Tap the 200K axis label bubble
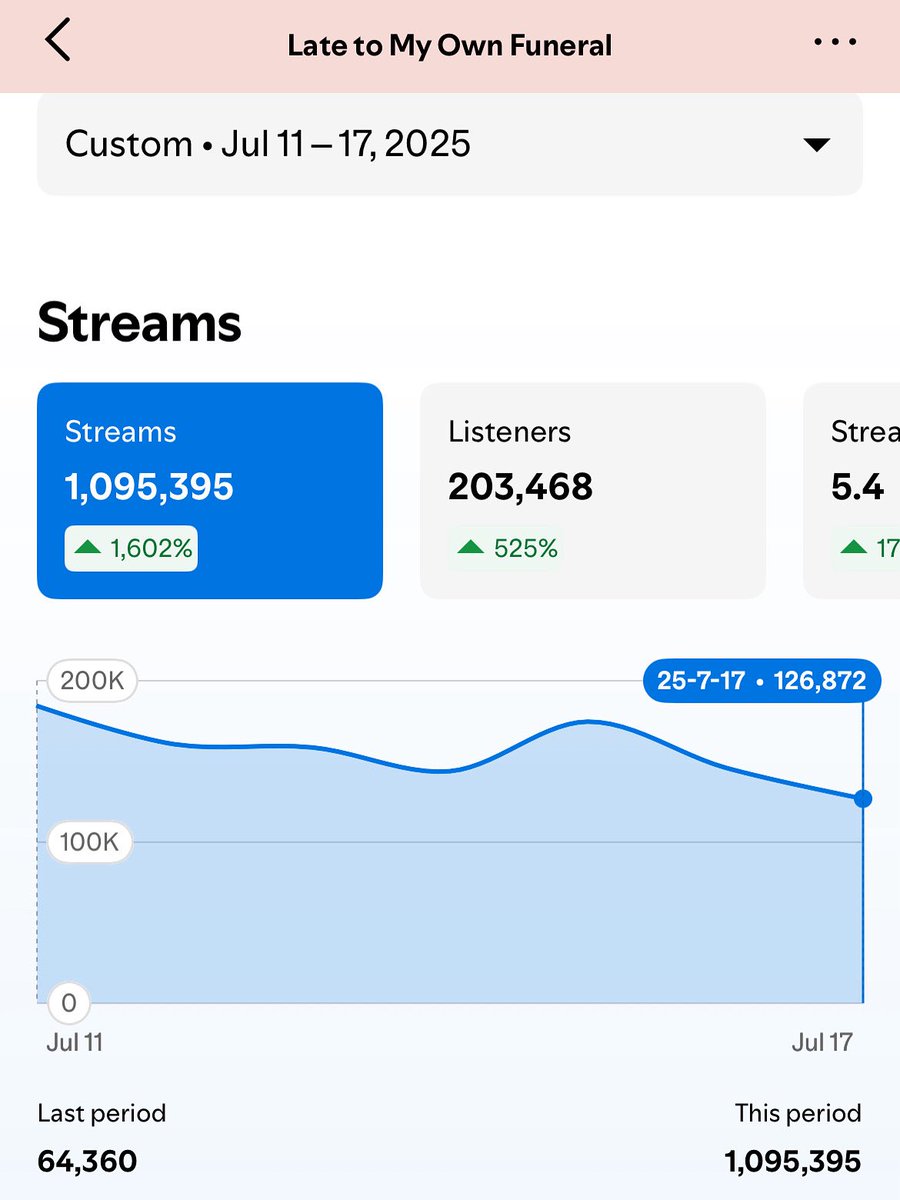This screenshot has width=900, height=1200. (91, 681)
